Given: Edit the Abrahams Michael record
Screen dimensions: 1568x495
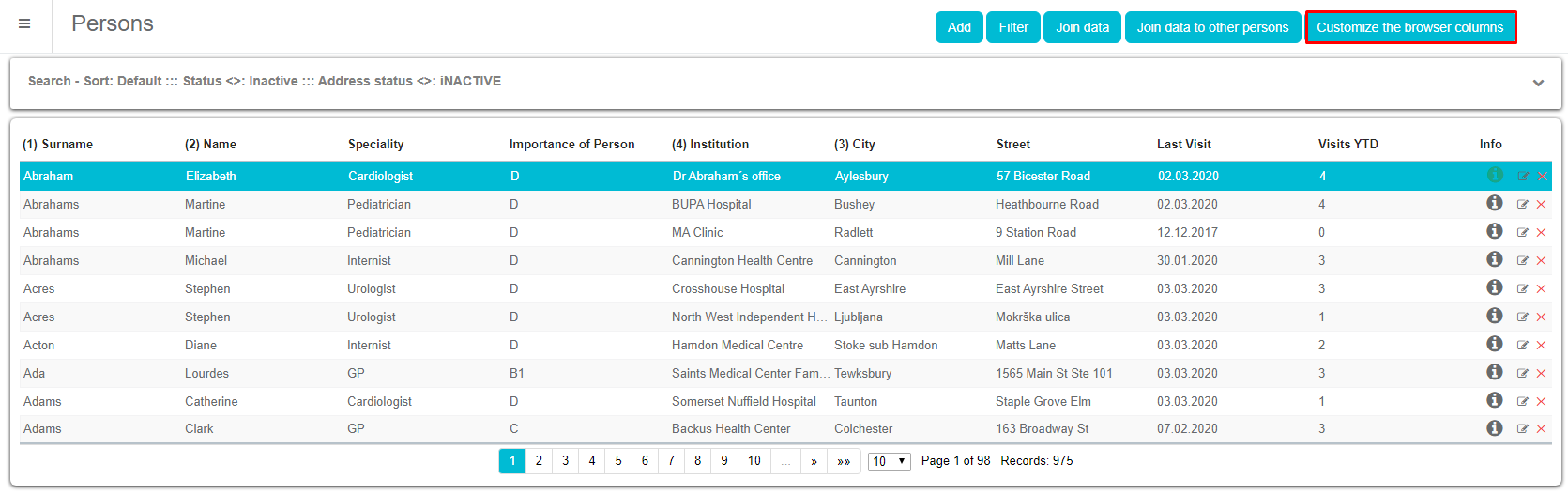Looking at the screenshot, I should point(1522,261).
